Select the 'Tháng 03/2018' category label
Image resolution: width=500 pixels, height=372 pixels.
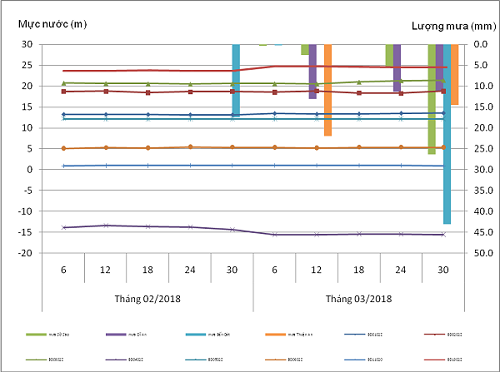(x=359, y=298)
